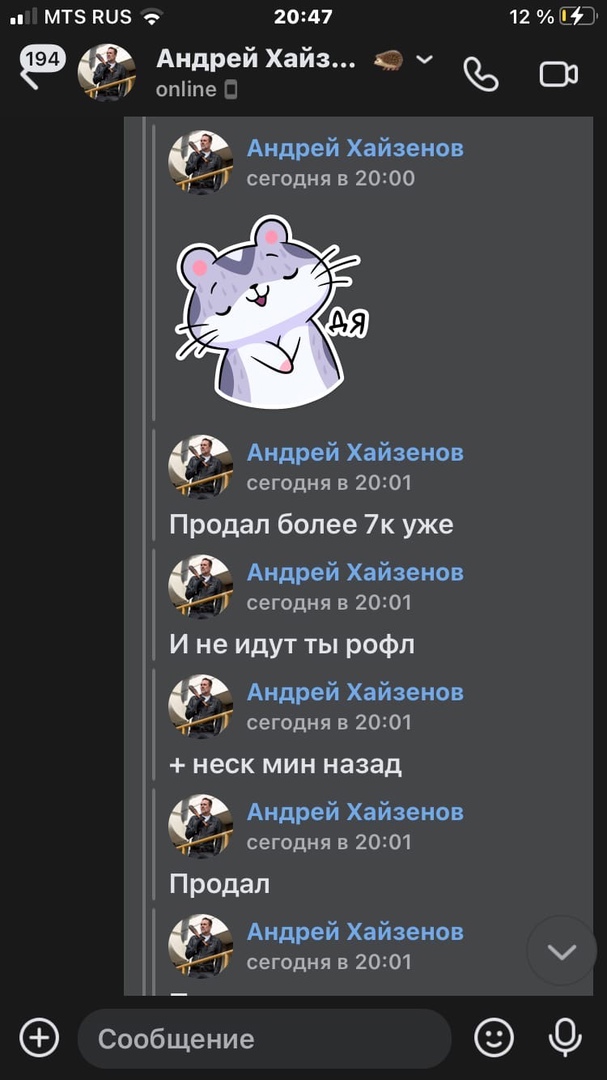The width and height of the screenshot is (607, 1080).
Task: Tap avatar beside 'И не идут ты рофл'
Action: (x=200, y=586)
